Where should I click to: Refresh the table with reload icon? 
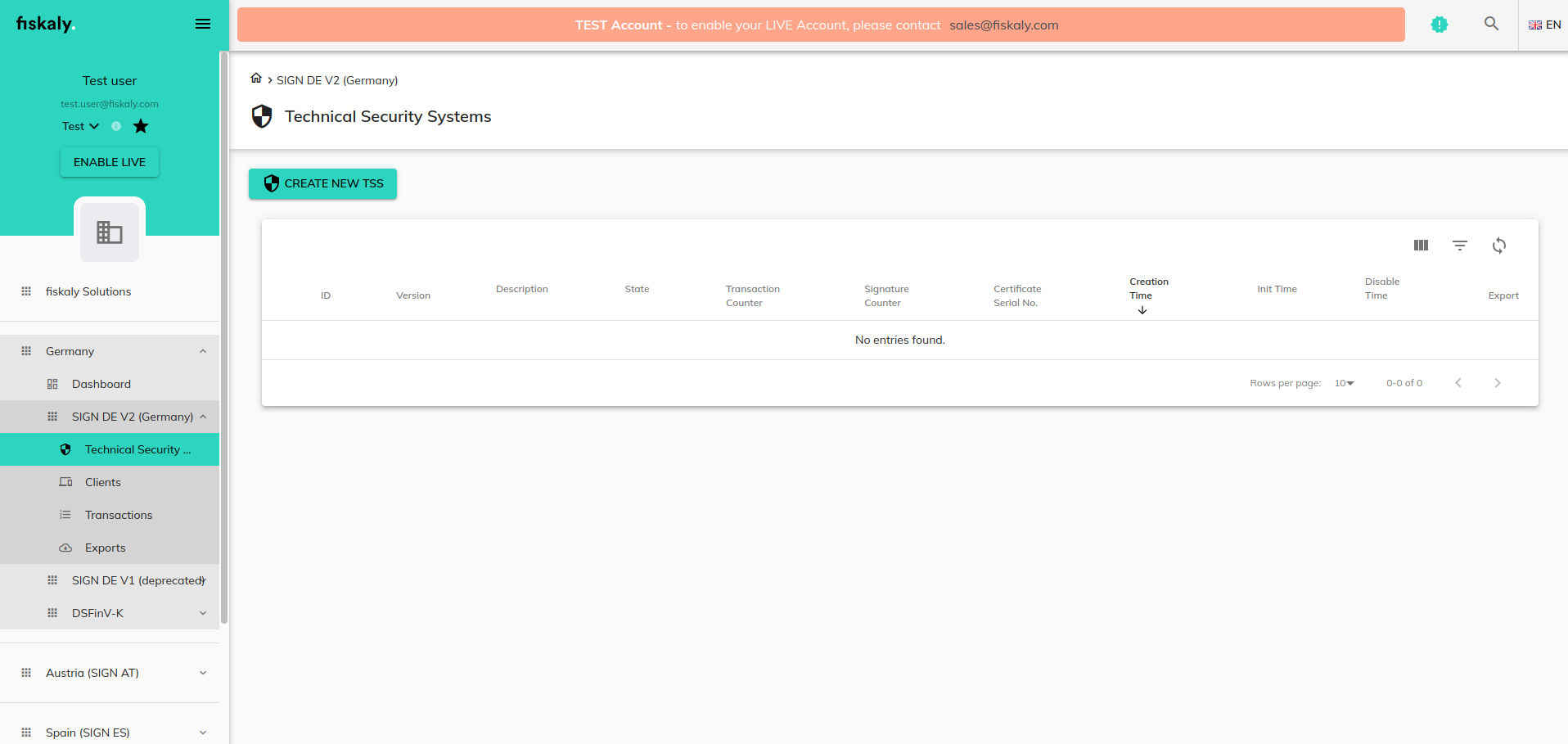click(1499, 246)
